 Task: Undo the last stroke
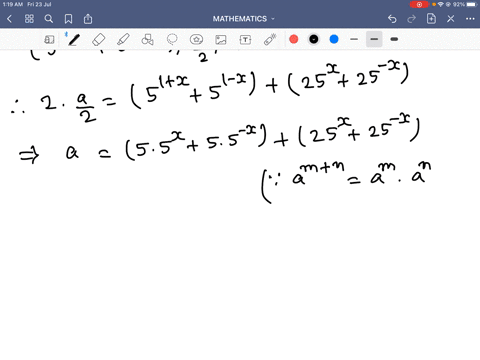pyautogui.click(x=392, y=19)
